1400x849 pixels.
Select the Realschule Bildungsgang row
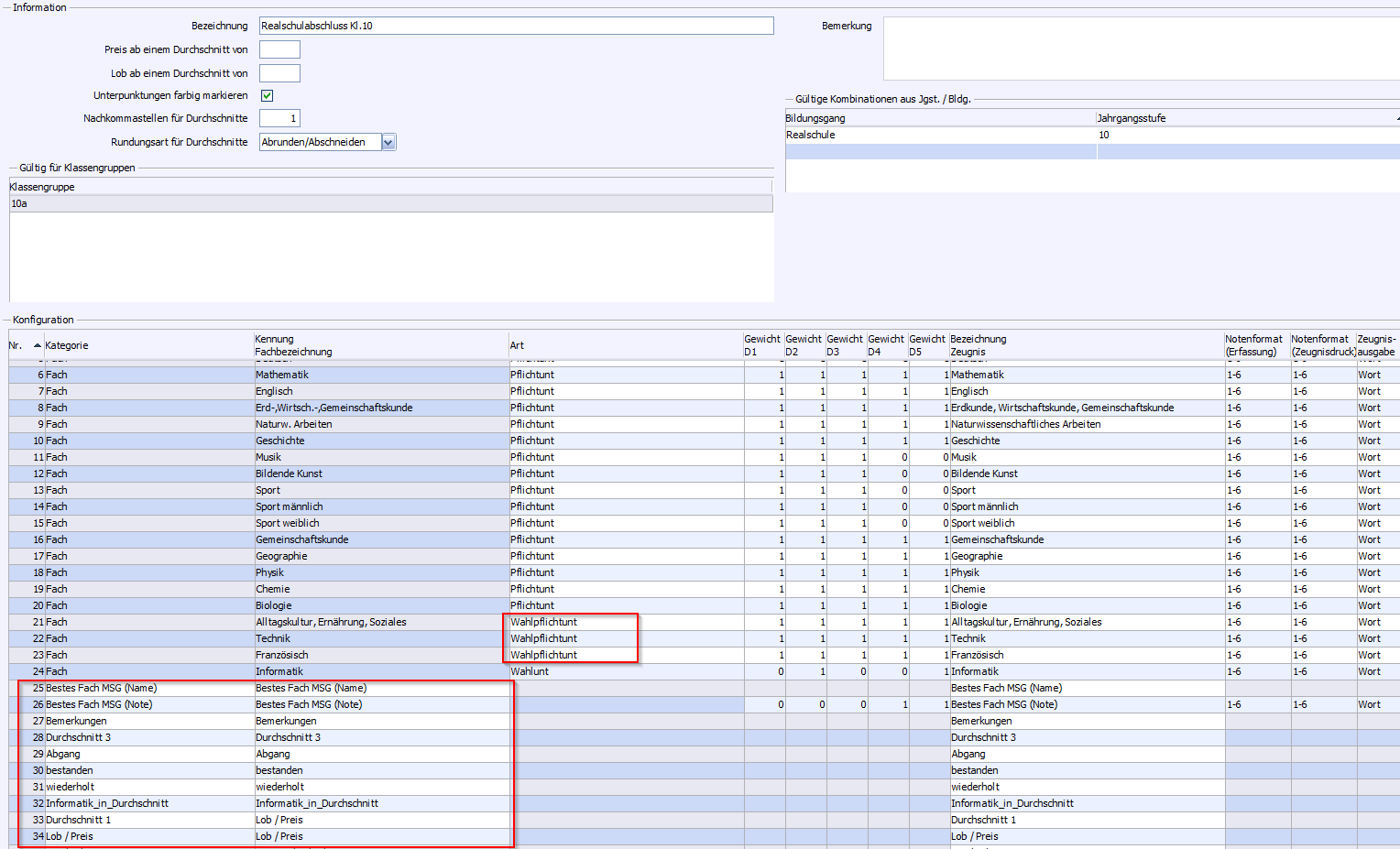[939, 135]
